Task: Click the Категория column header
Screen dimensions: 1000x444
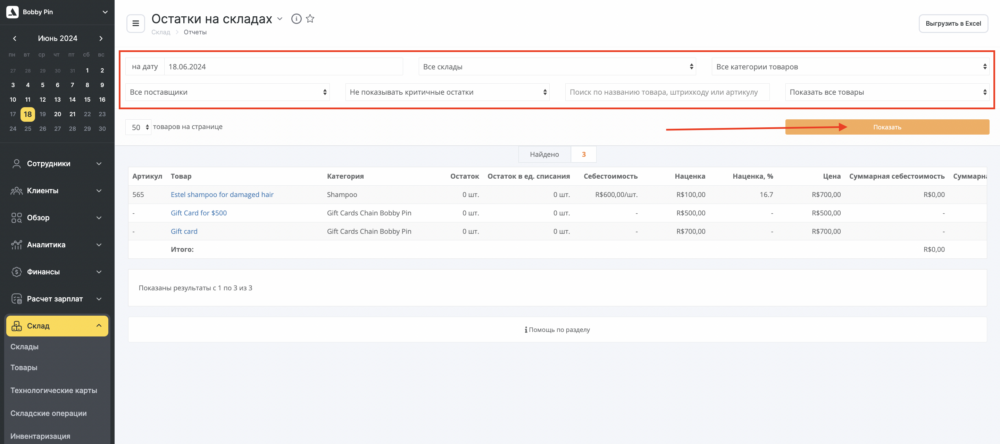Action: click(345, 176)
